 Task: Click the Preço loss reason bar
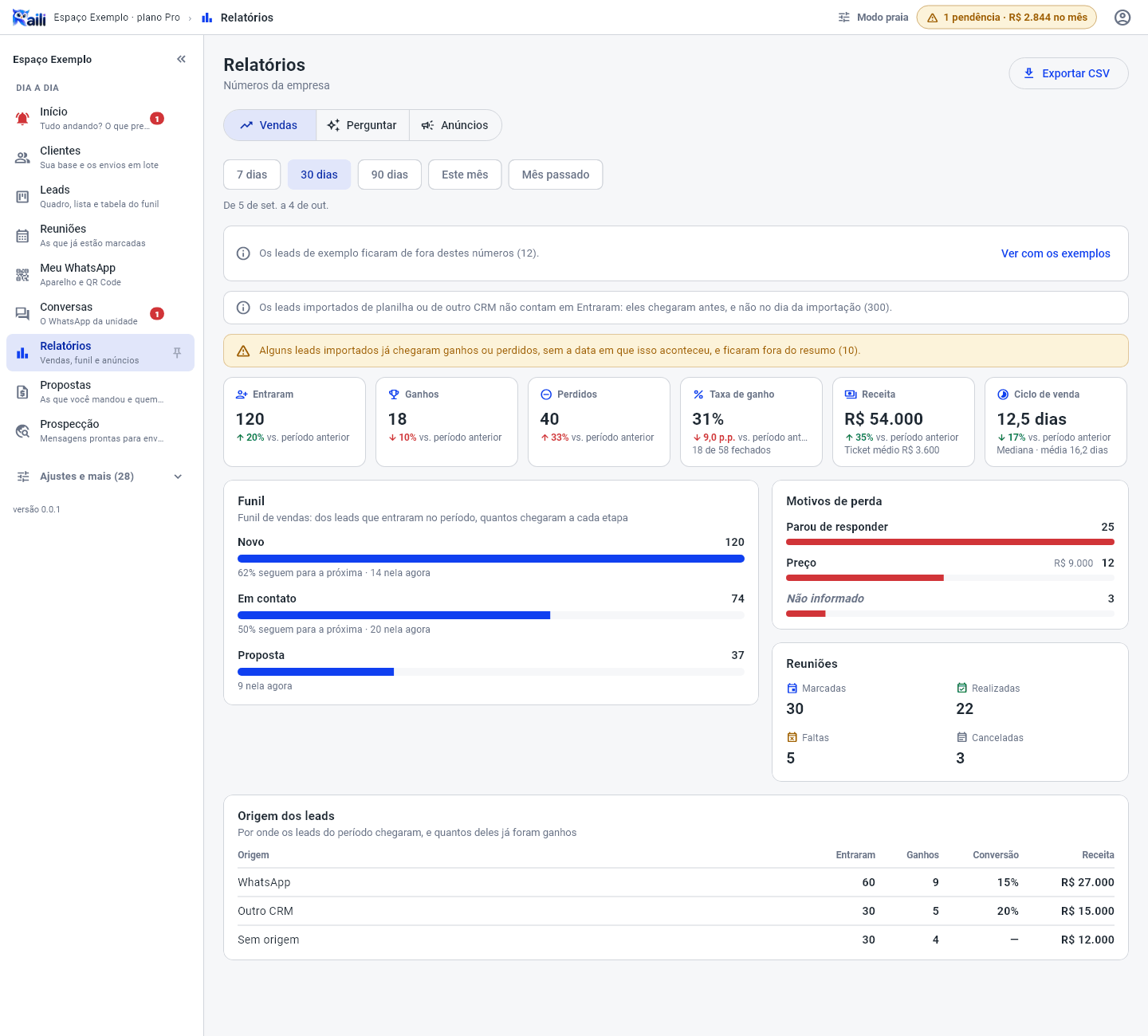pos(950,578)
